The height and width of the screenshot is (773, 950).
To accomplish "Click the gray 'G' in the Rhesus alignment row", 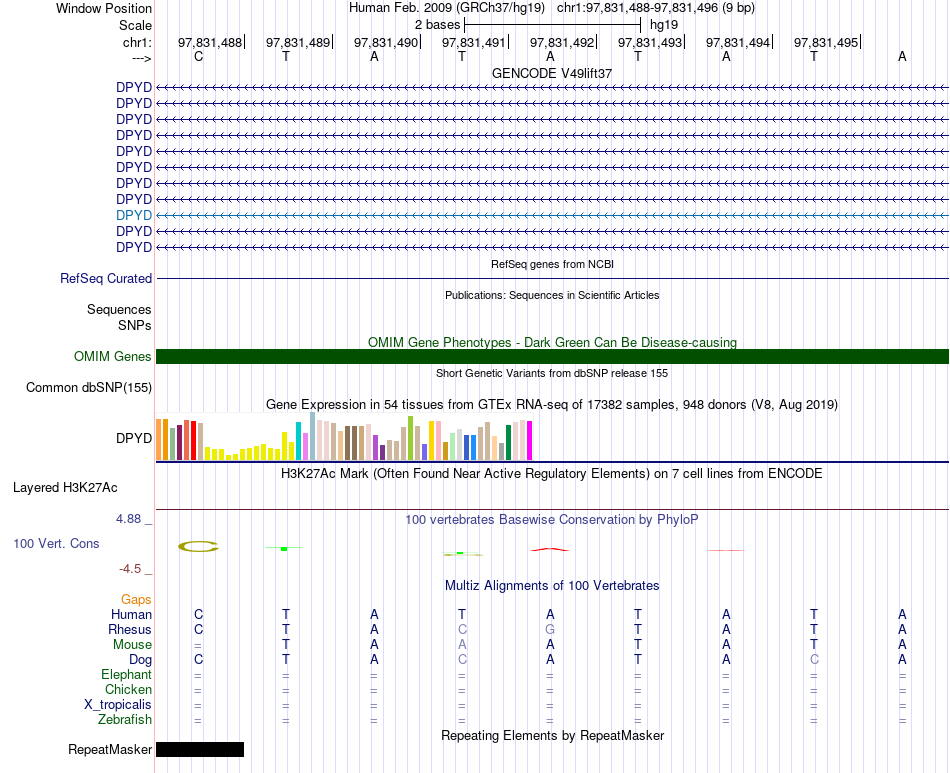I will pyautogui.click(x=550, y=630).
